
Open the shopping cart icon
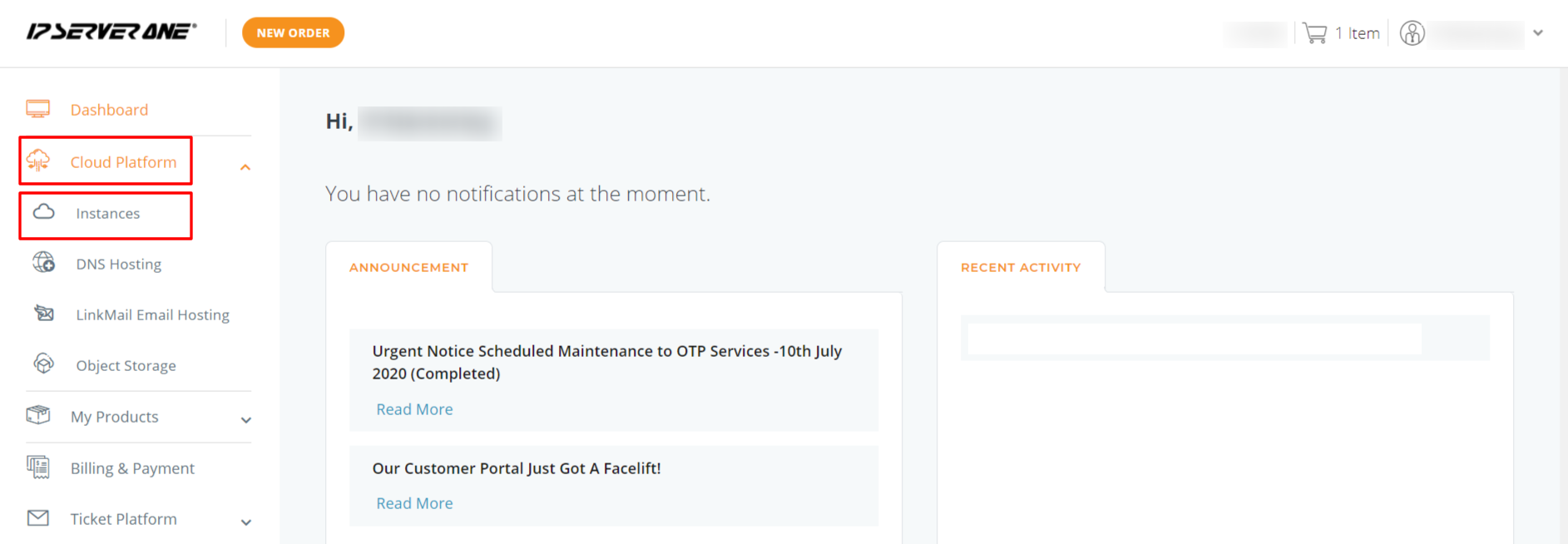(1315, 33)
